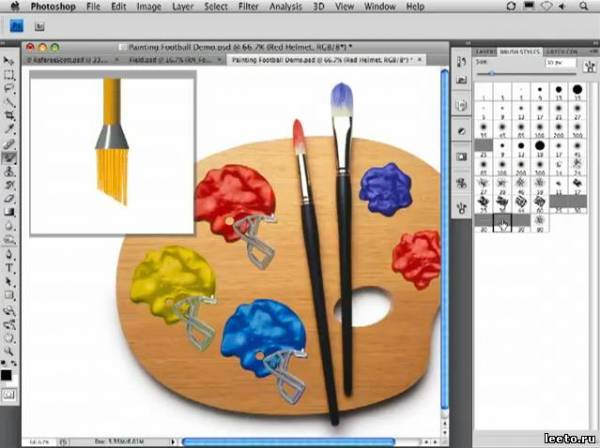Choose the outlined brush preset under the cursor
The width and height of the screenshot is (600, 448).
point(502,223)
